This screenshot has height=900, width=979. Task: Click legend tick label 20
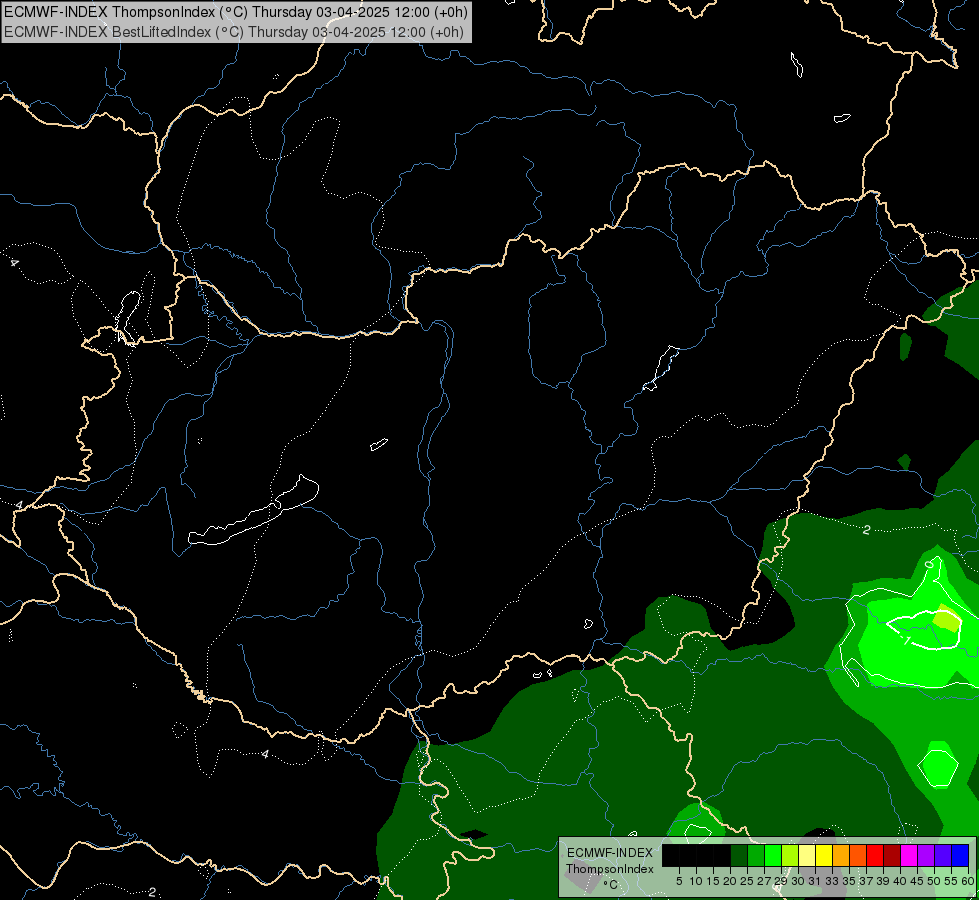tap(731, 881)
